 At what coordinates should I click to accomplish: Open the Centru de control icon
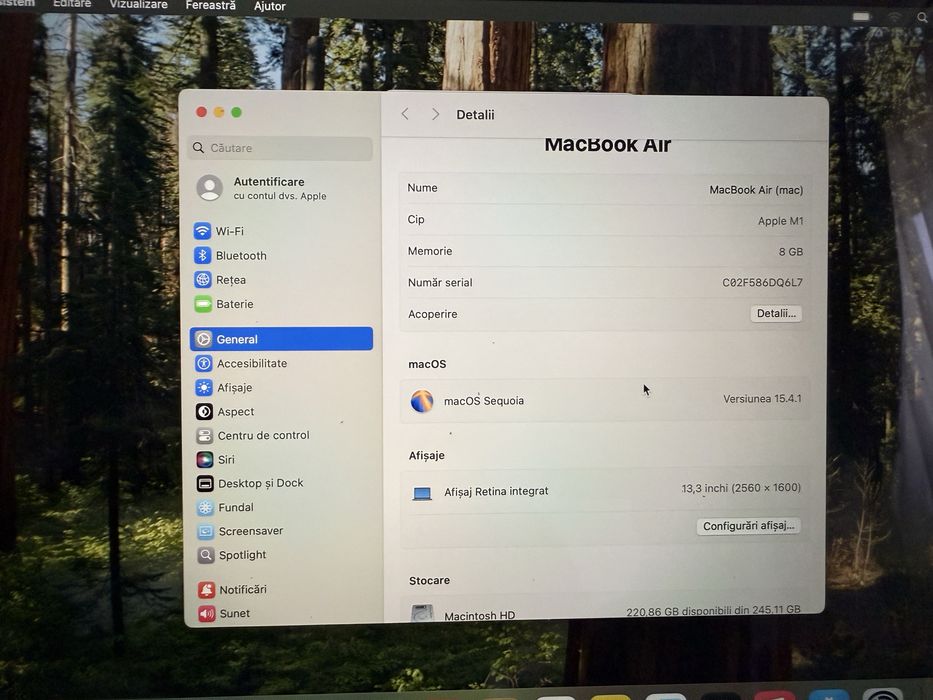tap(204, 436)
